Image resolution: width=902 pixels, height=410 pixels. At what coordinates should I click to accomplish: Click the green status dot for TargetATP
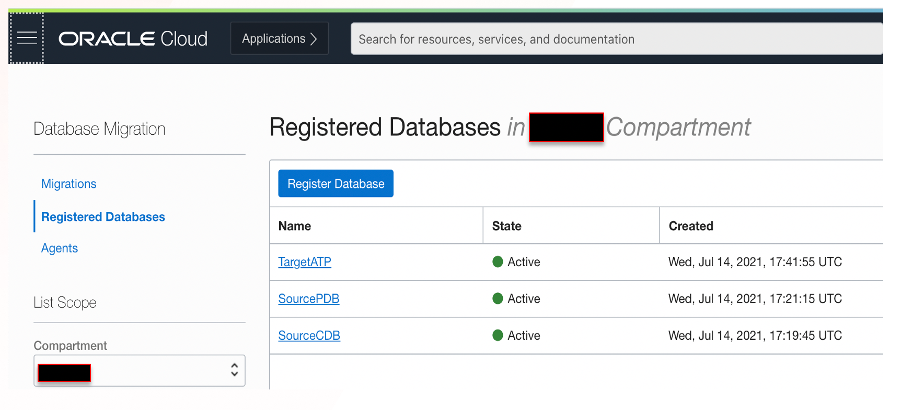pos(498,262)
